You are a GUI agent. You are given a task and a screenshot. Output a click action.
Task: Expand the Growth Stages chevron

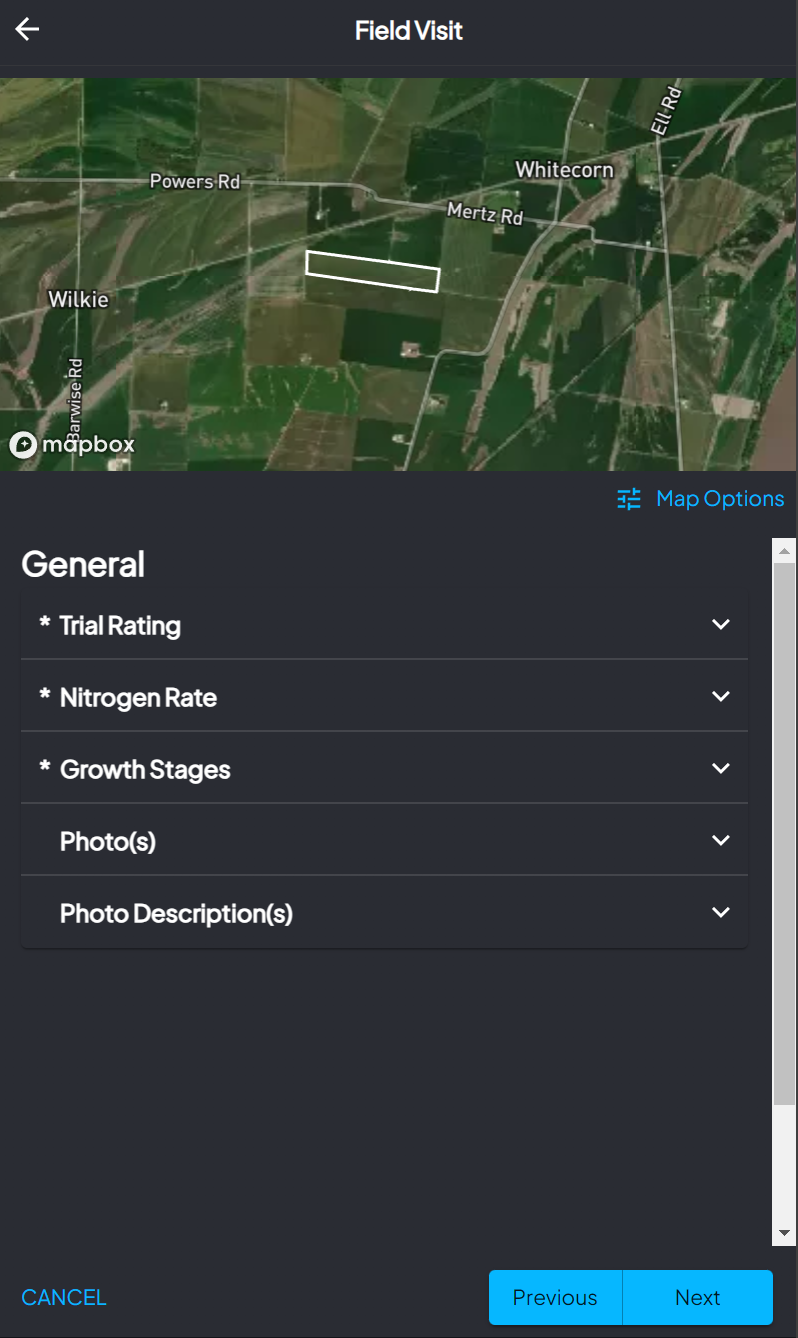pyautogui.click(x=720, y=768)
